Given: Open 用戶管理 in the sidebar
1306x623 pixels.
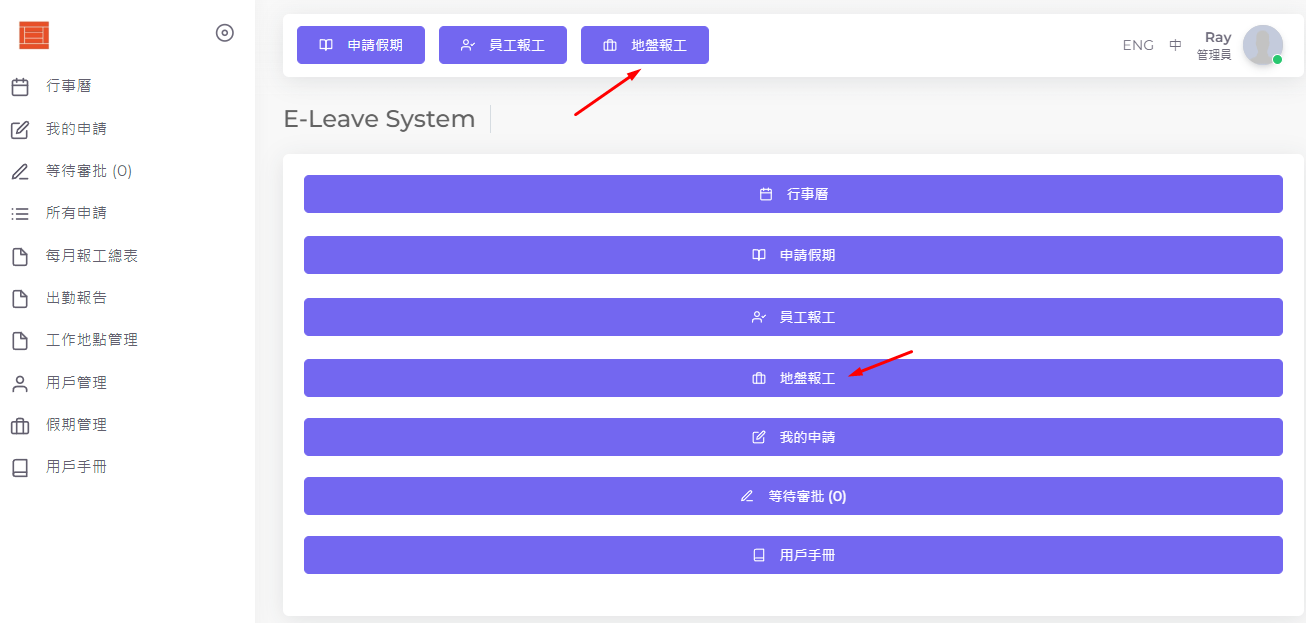Looking at the screenshot, I should click(76, 383).
